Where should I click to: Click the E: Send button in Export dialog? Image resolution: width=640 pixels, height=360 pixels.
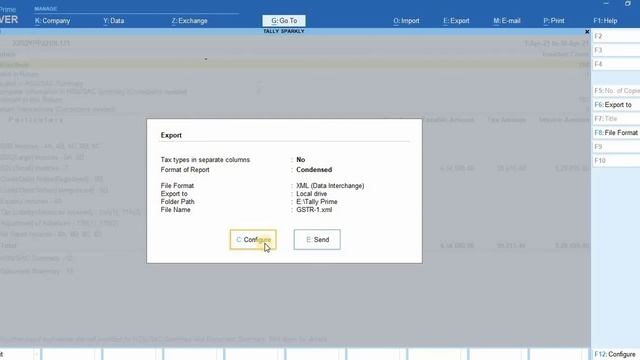click(317, 240)
